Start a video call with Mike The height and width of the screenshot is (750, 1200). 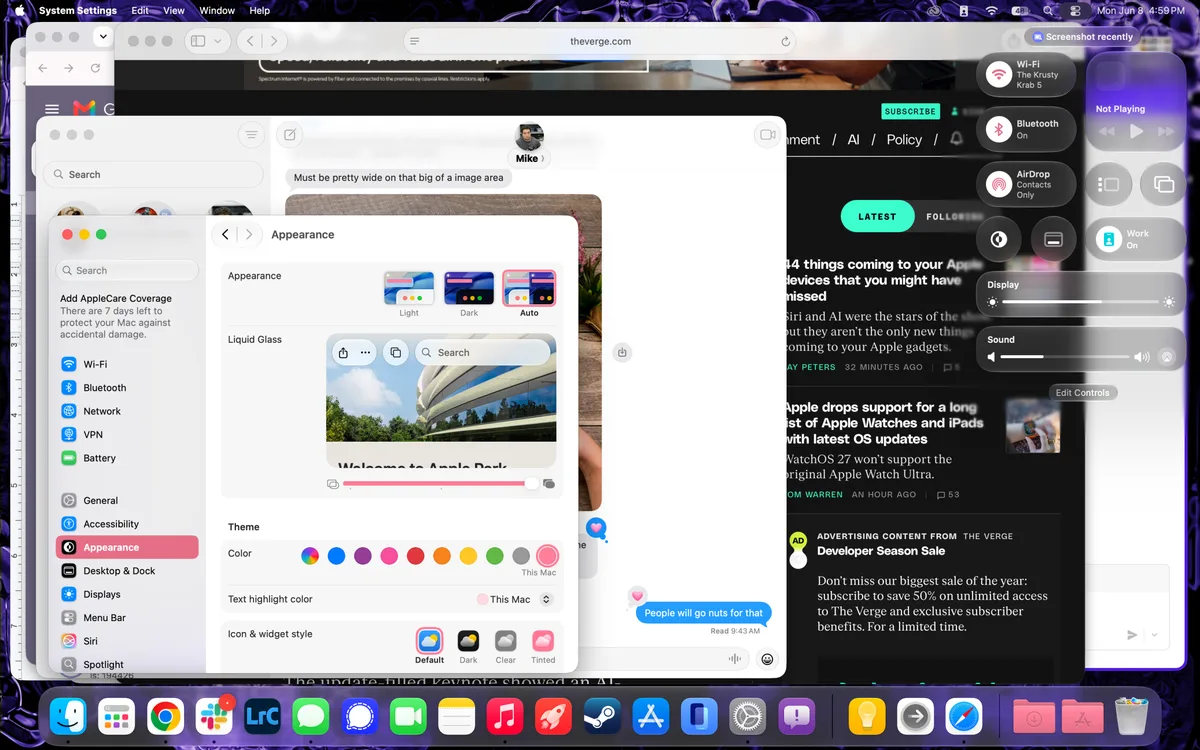(768, 135)
